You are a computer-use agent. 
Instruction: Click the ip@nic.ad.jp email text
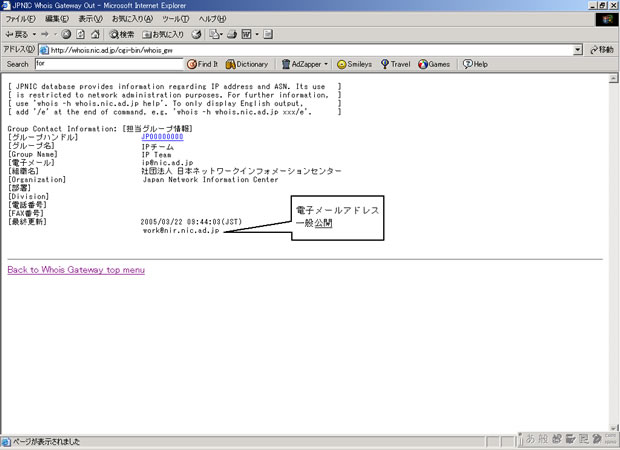point(168,163)
